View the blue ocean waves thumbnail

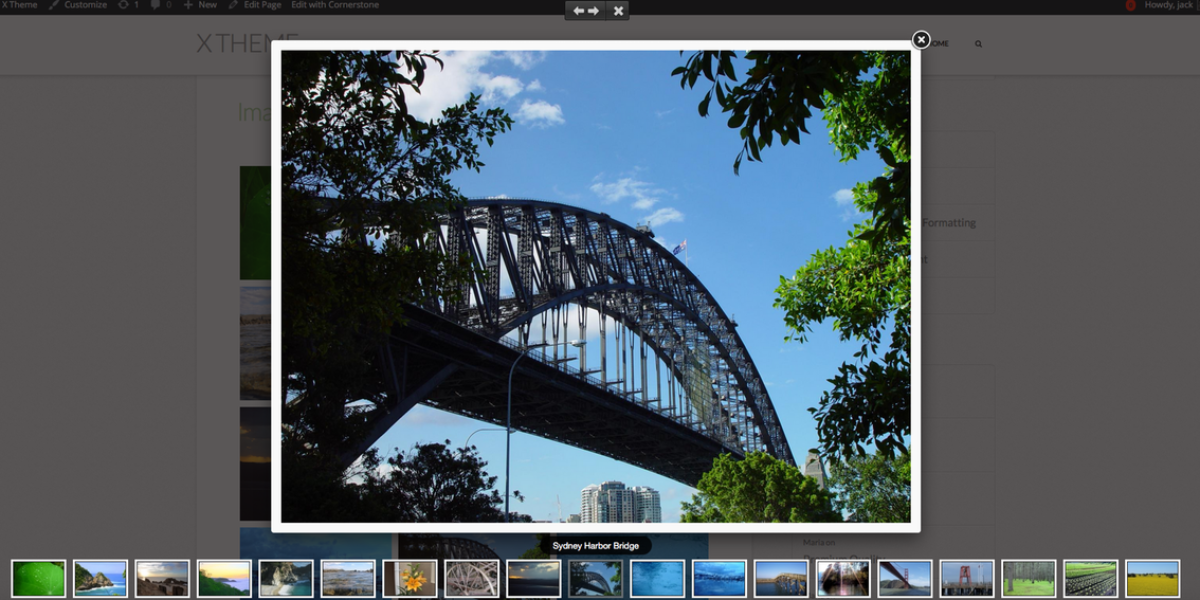click(720, 579)
